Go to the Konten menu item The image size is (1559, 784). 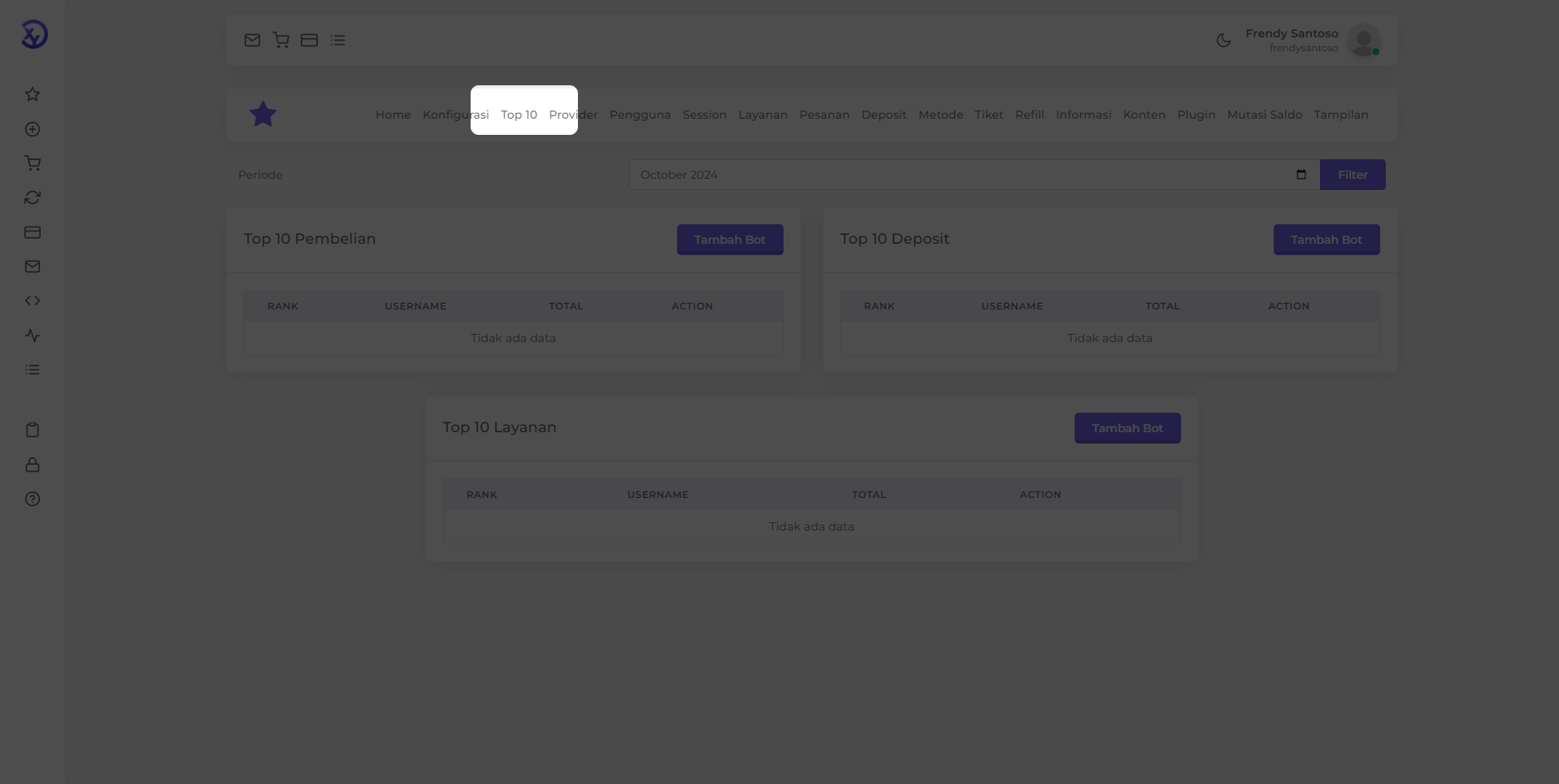pos(1144,115)
